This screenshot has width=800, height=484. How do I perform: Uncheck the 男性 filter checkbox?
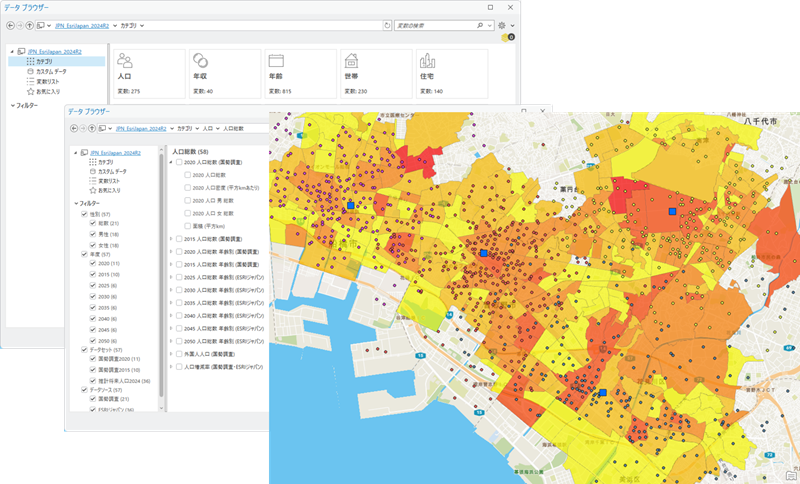pyautogui.click(x=94, y=234)
